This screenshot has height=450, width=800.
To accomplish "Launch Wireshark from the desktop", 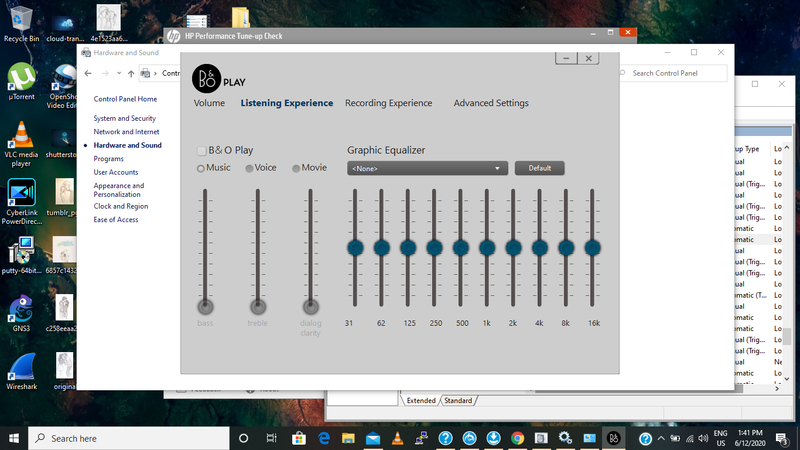I will [21, 371].
